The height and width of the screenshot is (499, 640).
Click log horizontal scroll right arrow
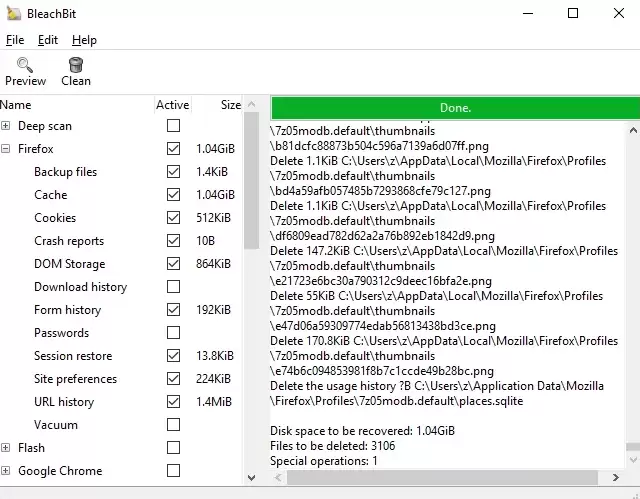(616, 477)
